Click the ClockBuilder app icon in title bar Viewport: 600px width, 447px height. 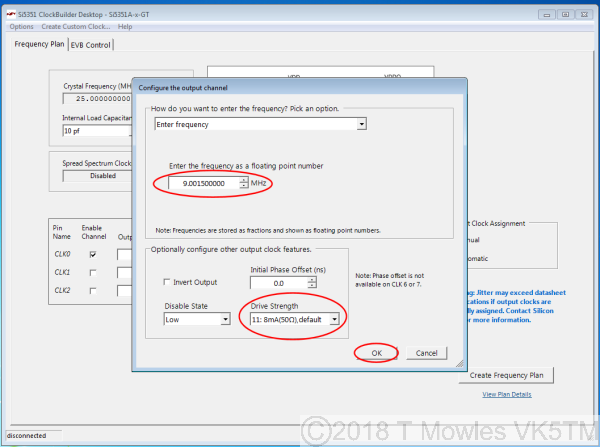(x=11, y=14)
